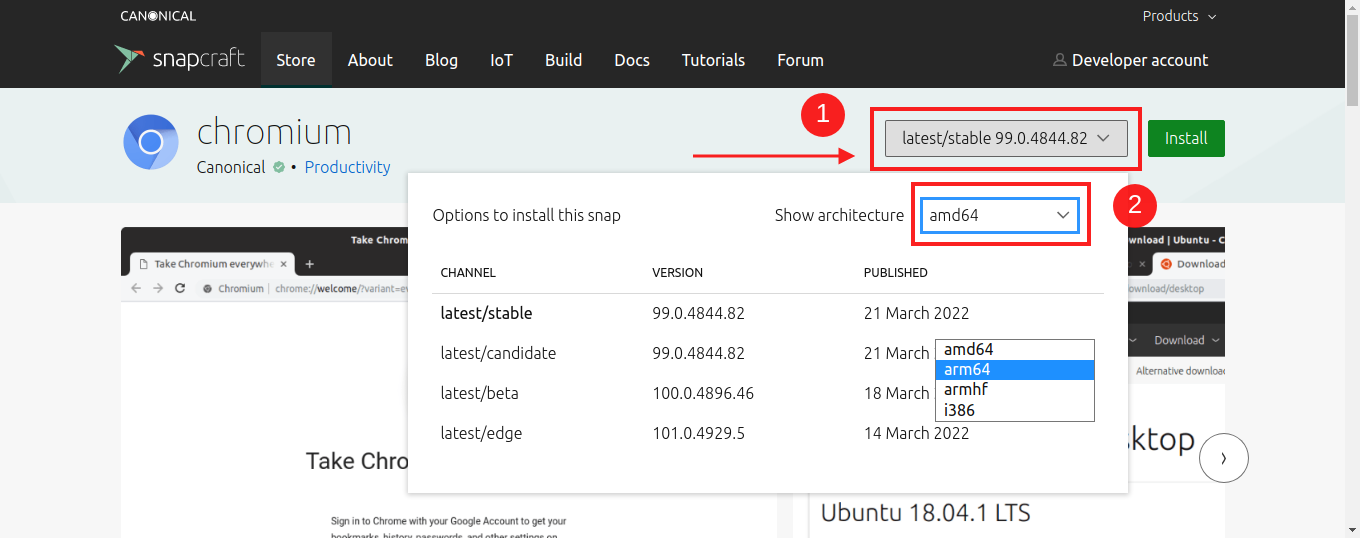The height and width of the screenshot is (538, 1360).
Task: Open the Docs menu item
Action: [x=632, y=60]
